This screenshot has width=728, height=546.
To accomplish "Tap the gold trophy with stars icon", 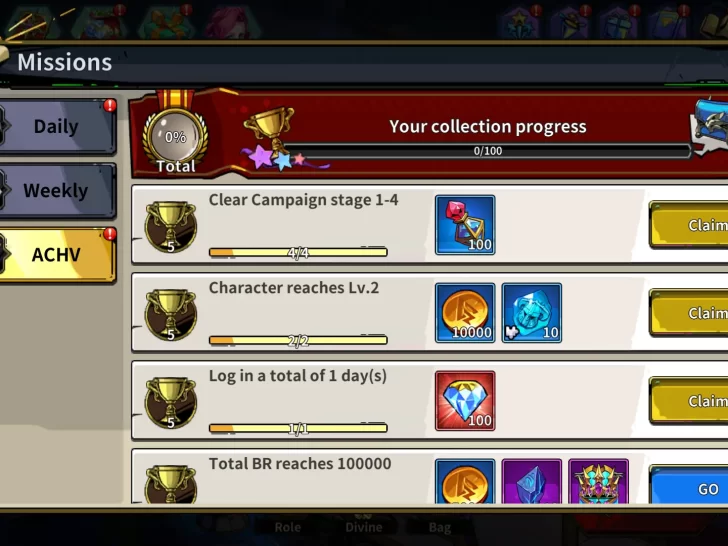I will [x=273, y=137].
